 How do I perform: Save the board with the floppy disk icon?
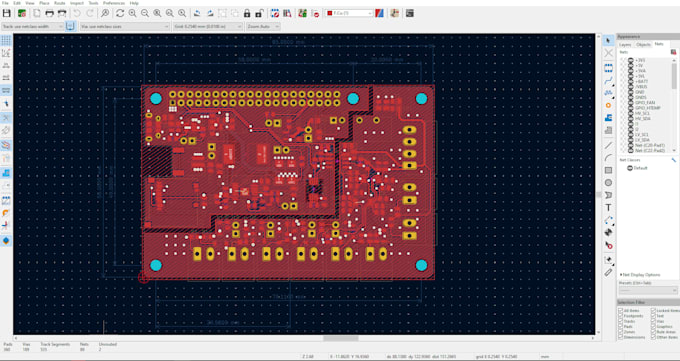coord(7,13)
